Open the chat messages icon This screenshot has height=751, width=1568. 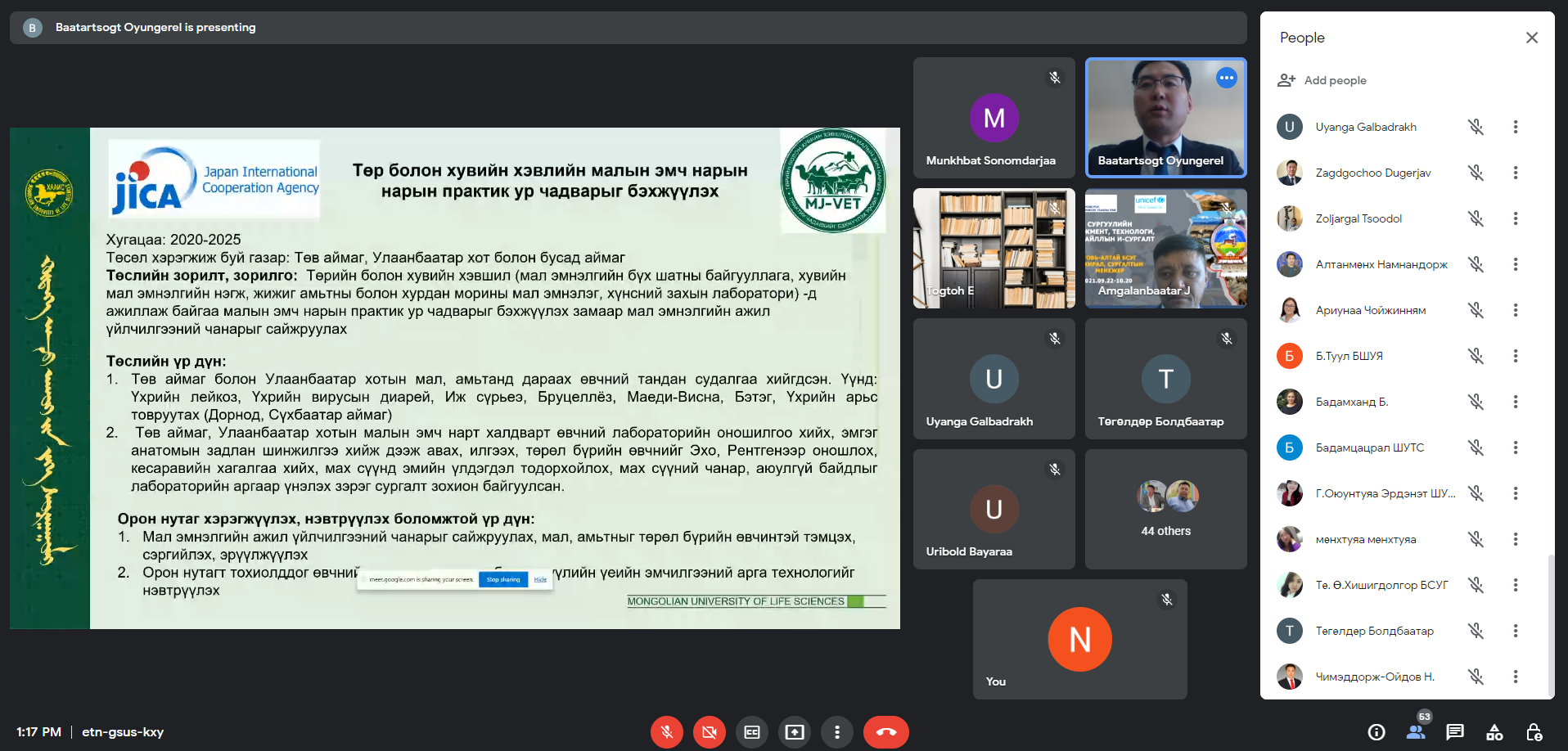click(1455, 732)
